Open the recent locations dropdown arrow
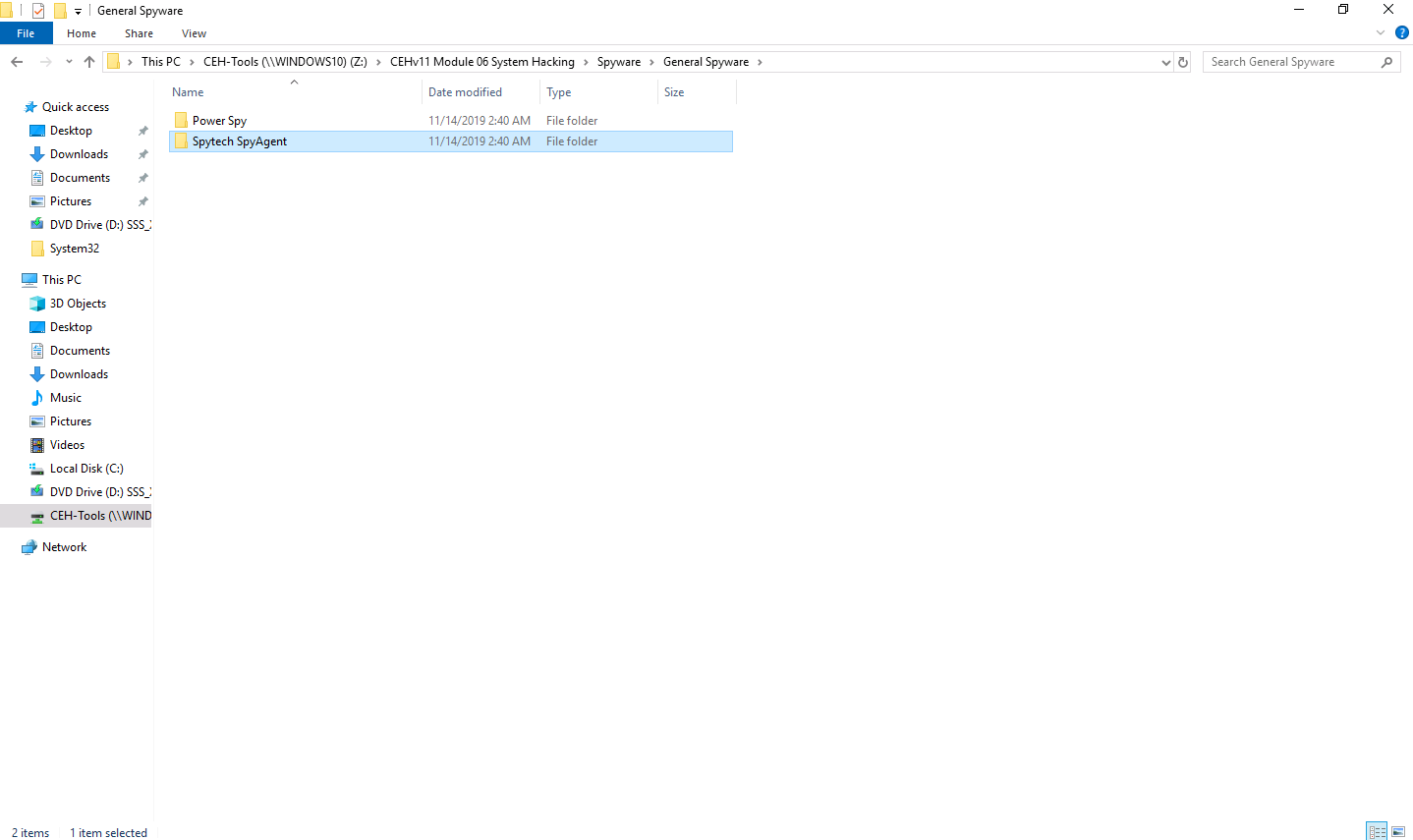Viewport: 1413px width, 840px height. pos(69,62)
